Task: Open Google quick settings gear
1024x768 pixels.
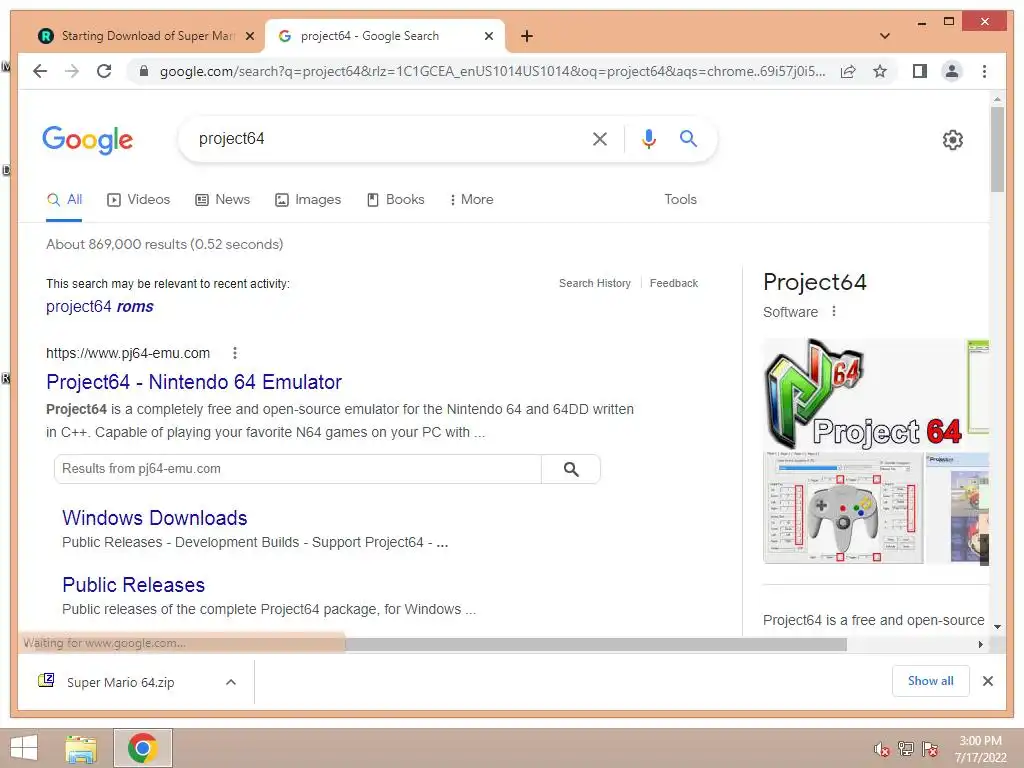Action: click(x=953, y=140)
